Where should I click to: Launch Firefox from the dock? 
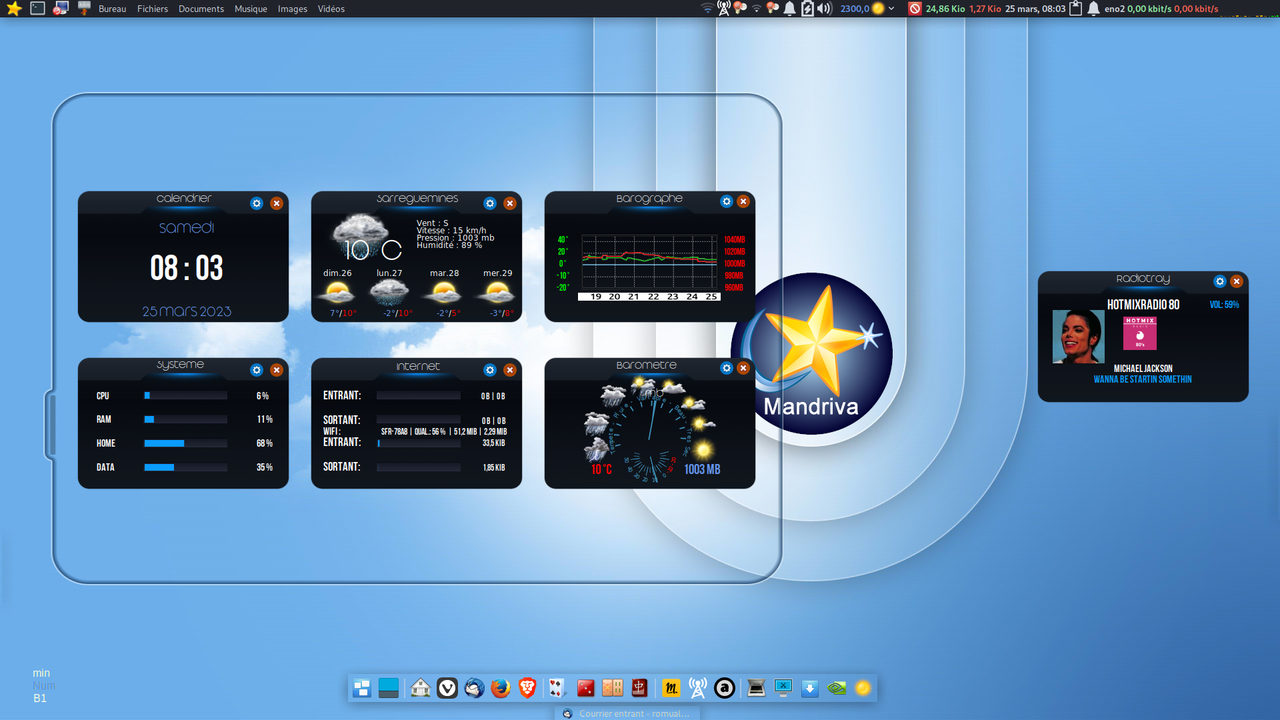[x=501, y=688]
